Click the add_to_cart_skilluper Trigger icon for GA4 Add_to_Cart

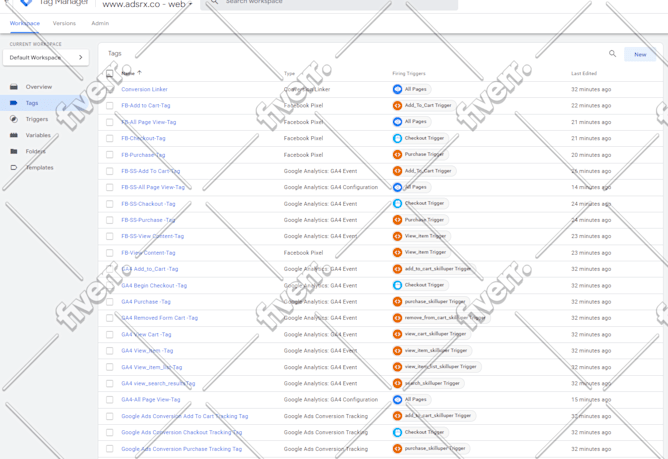(397, 269)
